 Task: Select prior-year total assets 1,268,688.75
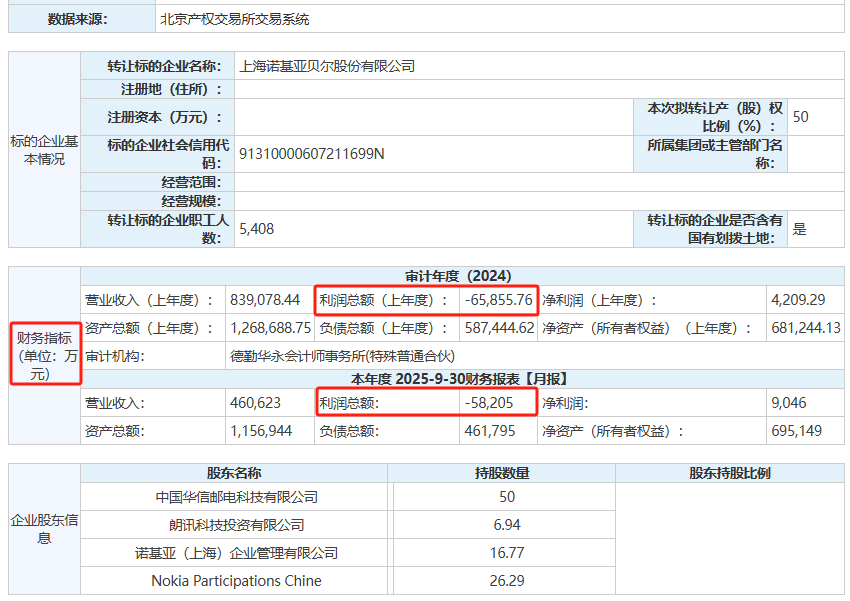pyautogui.click(x=271, y=328)
